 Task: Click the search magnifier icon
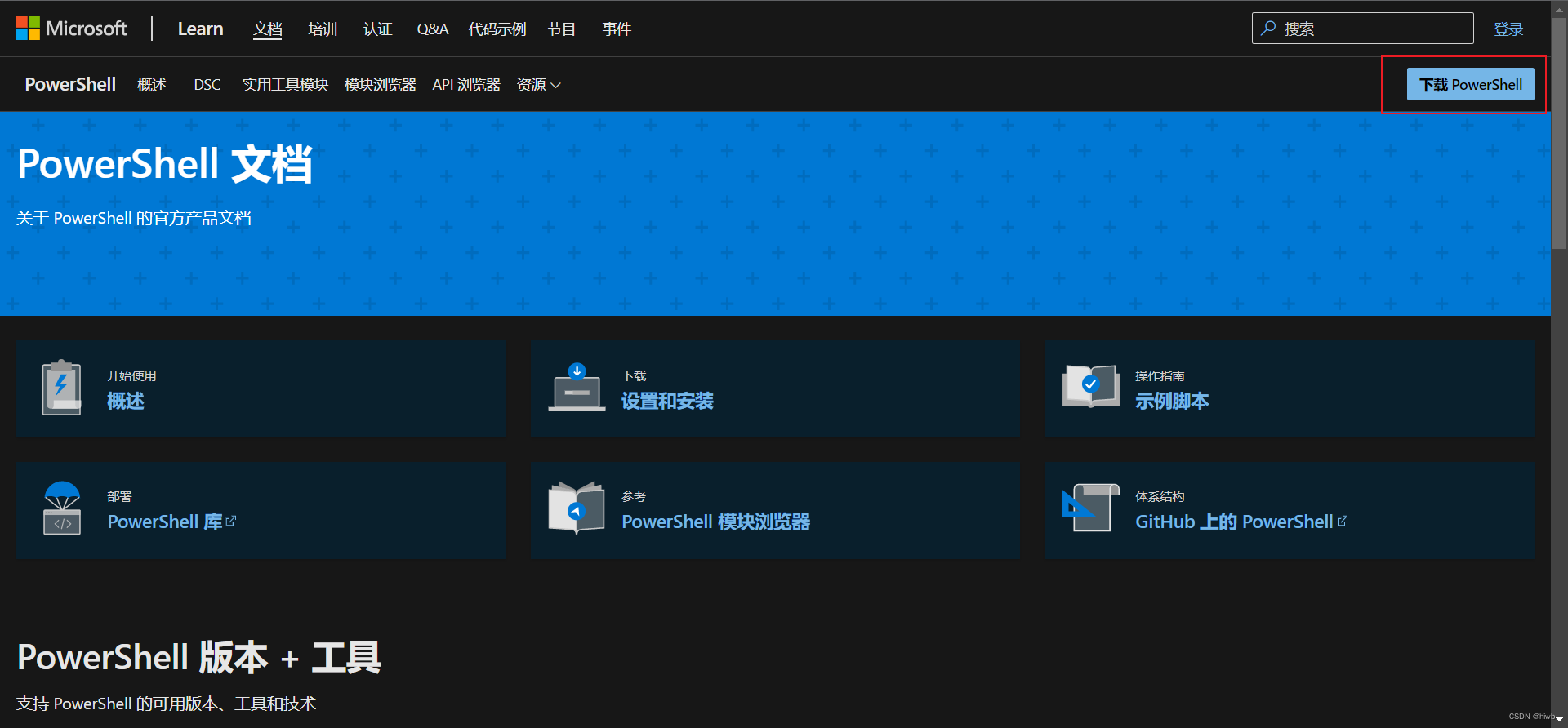1268,29
